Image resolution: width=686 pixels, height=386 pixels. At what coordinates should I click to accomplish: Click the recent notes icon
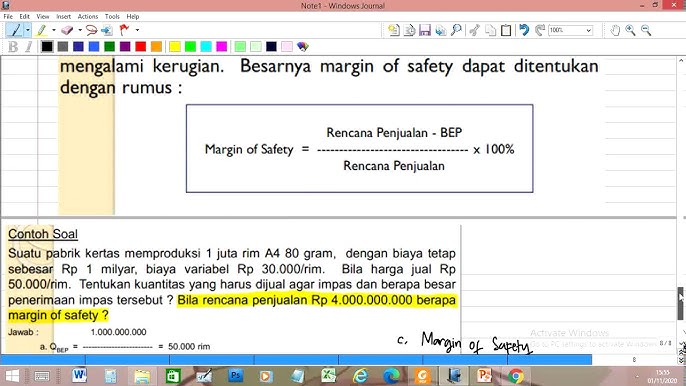tap(410, 30)
